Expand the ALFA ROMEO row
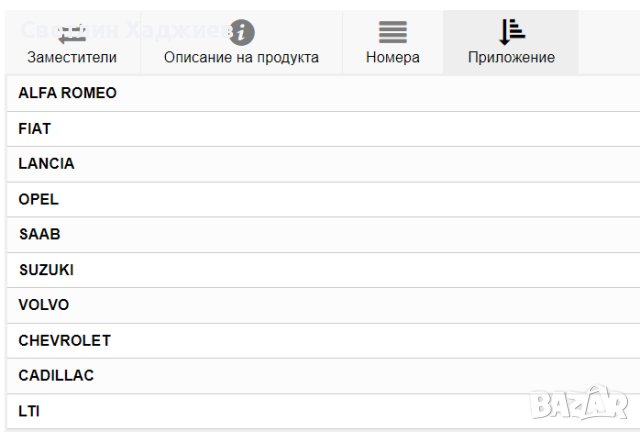 [x=67, y=93]
